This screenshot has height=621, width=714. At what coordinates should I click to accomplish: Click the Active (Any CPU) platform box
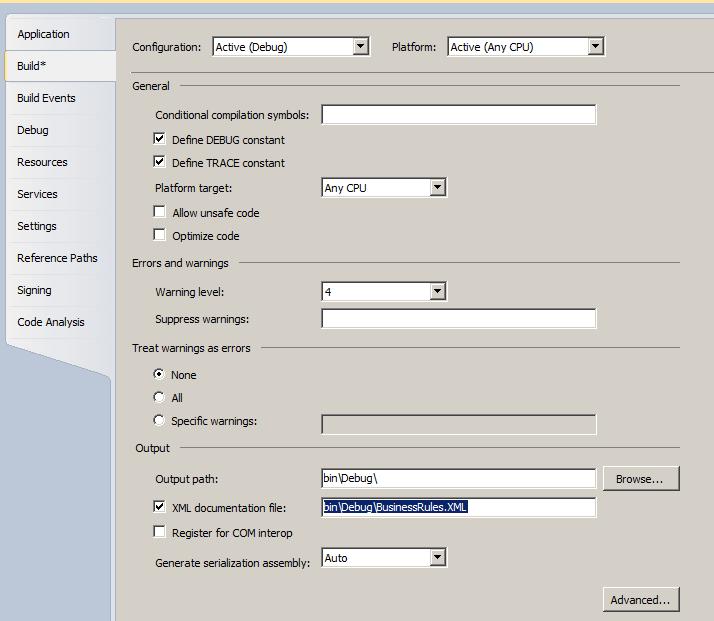525,46
